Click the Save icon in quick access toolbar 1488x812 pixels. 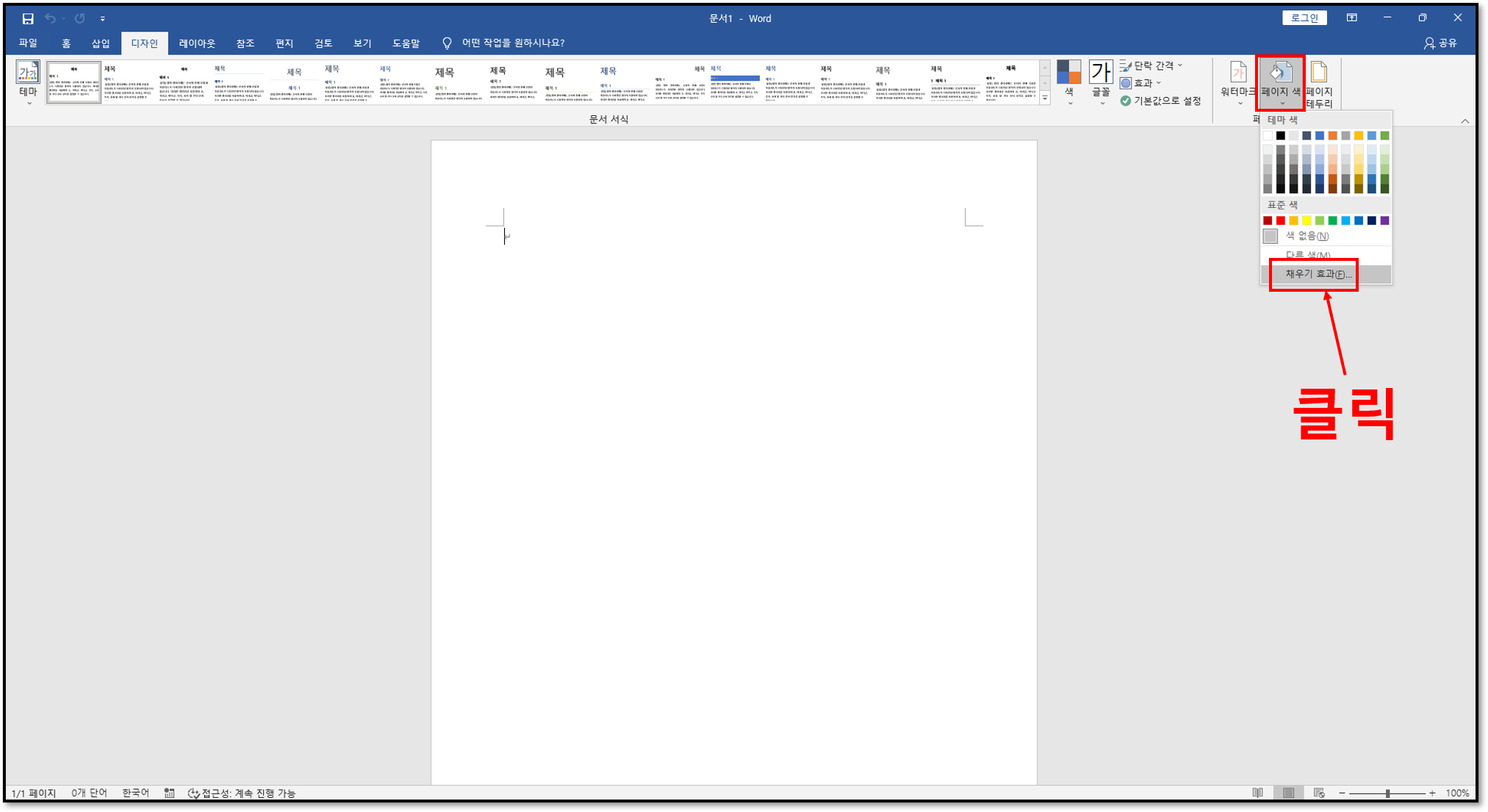click(28, 18)
